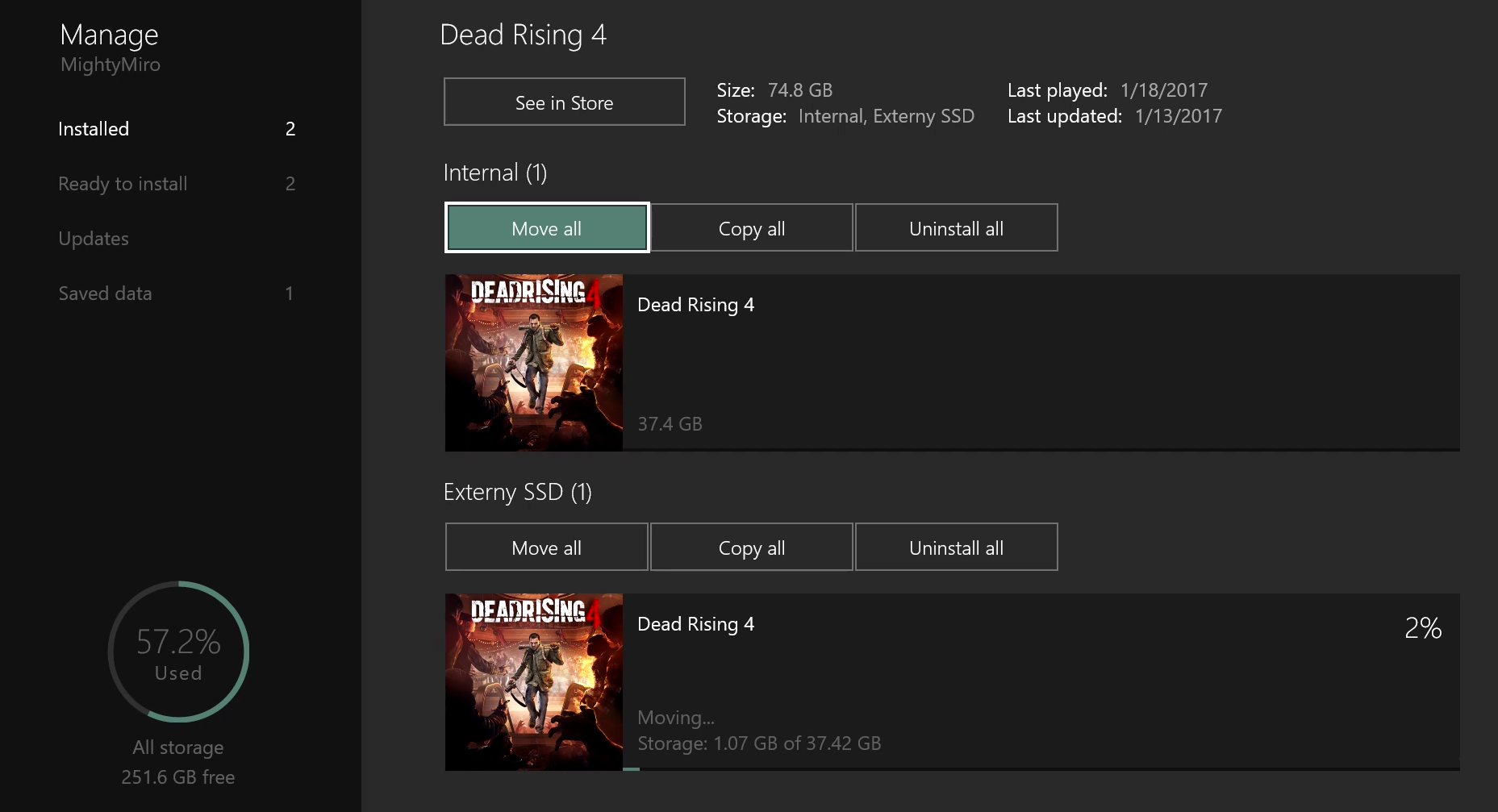Click the Manage heading
Viewport: 1498px width, 812px height.
tap(109, 35)
